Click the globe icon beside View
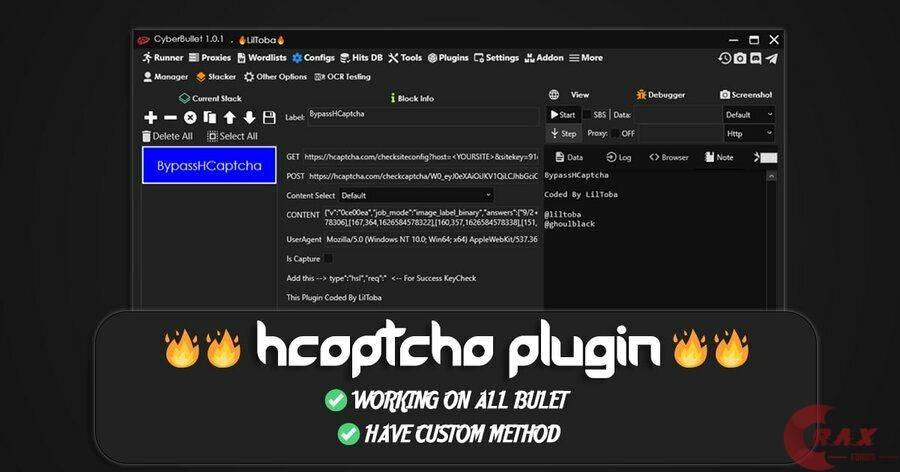Image resolution: width=900 pixels, height=472 pixels. click(x=554, y=95)
